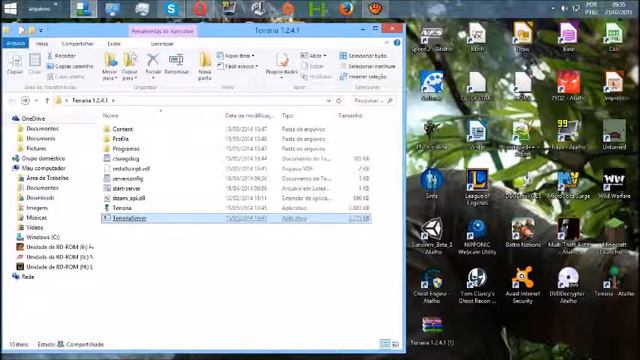Image resolution: width=640 pixels, height=360 pixels.
Task: Select the Programas folder
Action: 126,149
